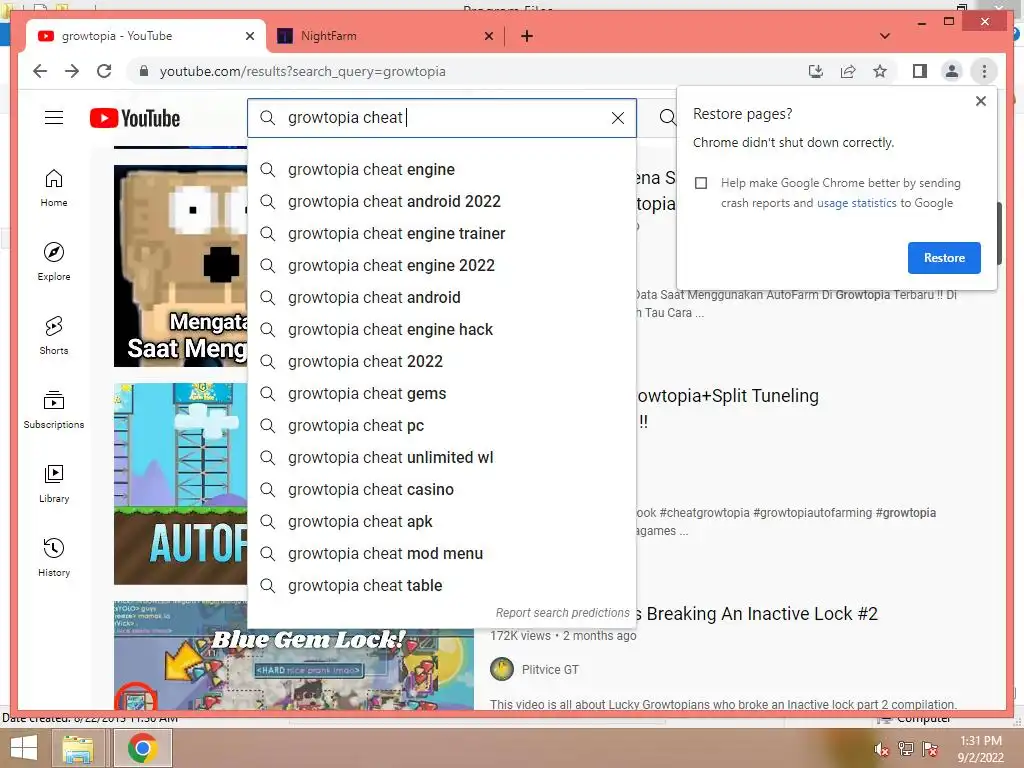
Task: Open a new tab with plus button
Action: click(527, 36)
